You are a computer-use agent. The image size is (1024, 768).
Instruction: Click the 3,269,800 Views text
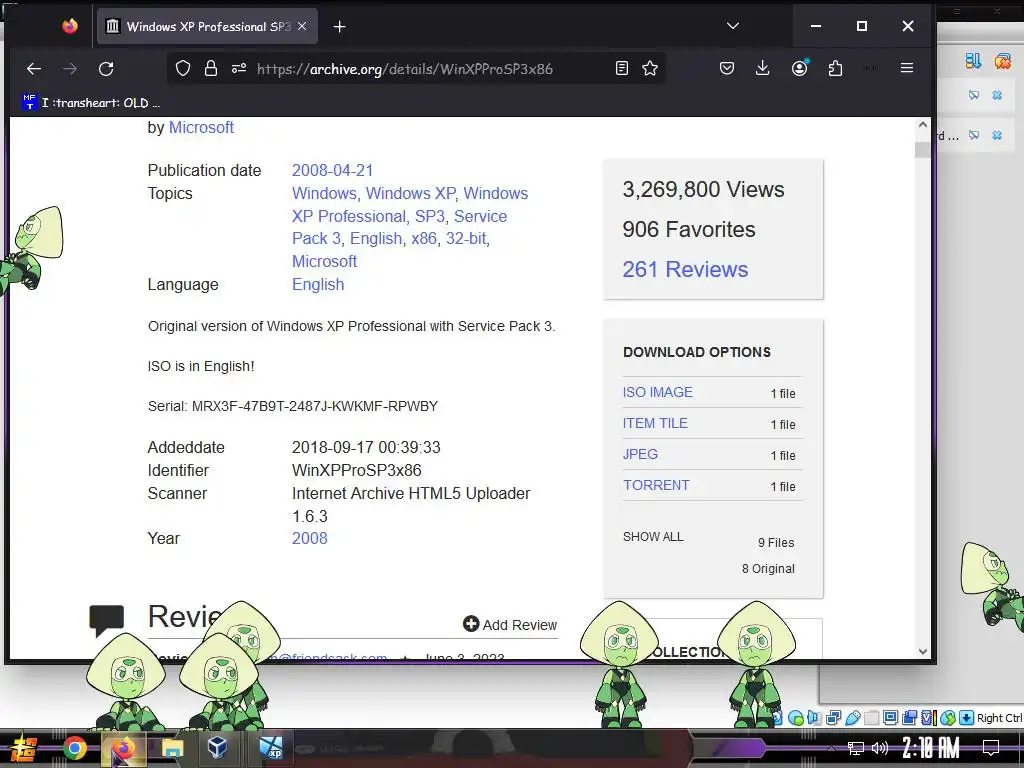tap(703, 189)
